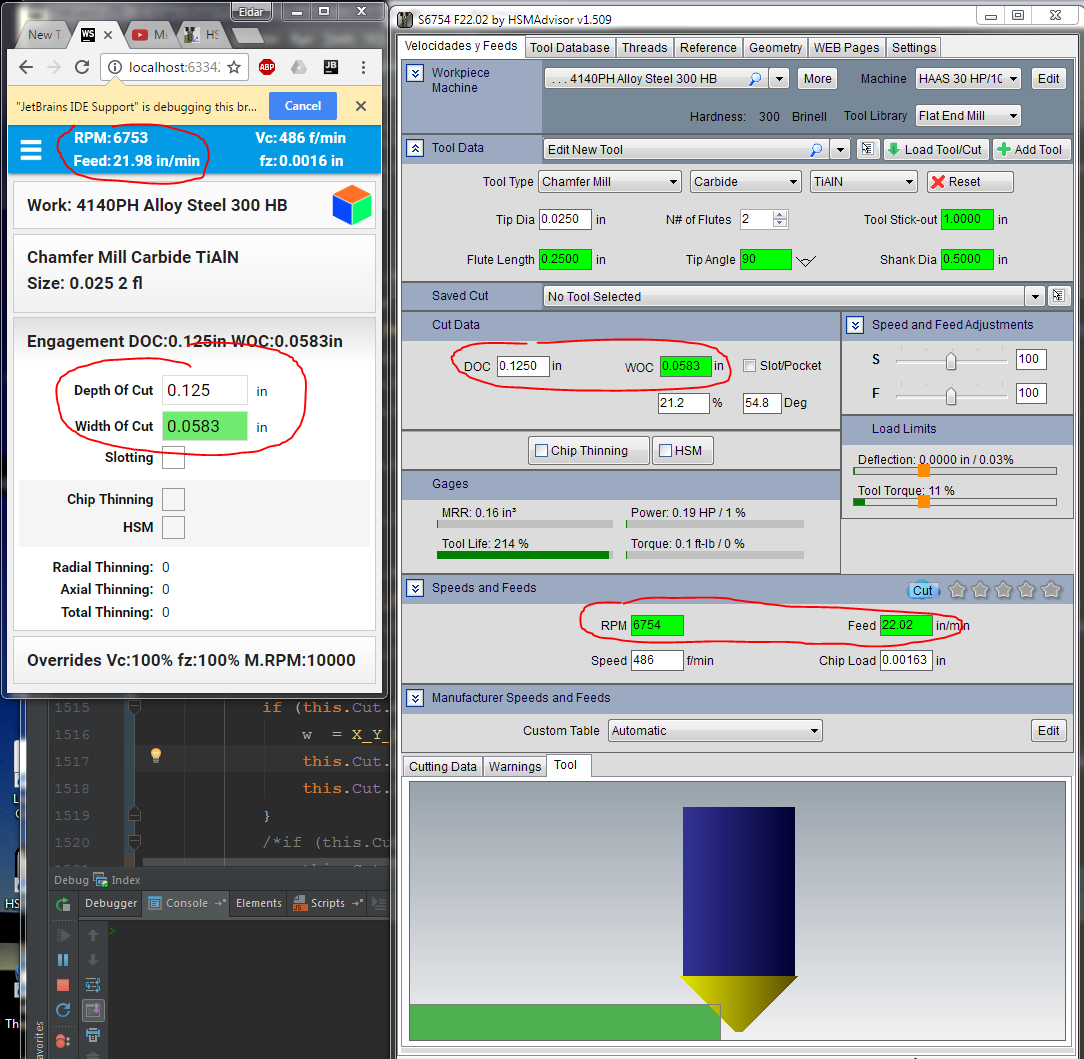Image resolution: width=1084 pixels, height=1059 pixels.
Task: Open the Machine dropdown HAAS 30 HP
Action: pos(968,79)
